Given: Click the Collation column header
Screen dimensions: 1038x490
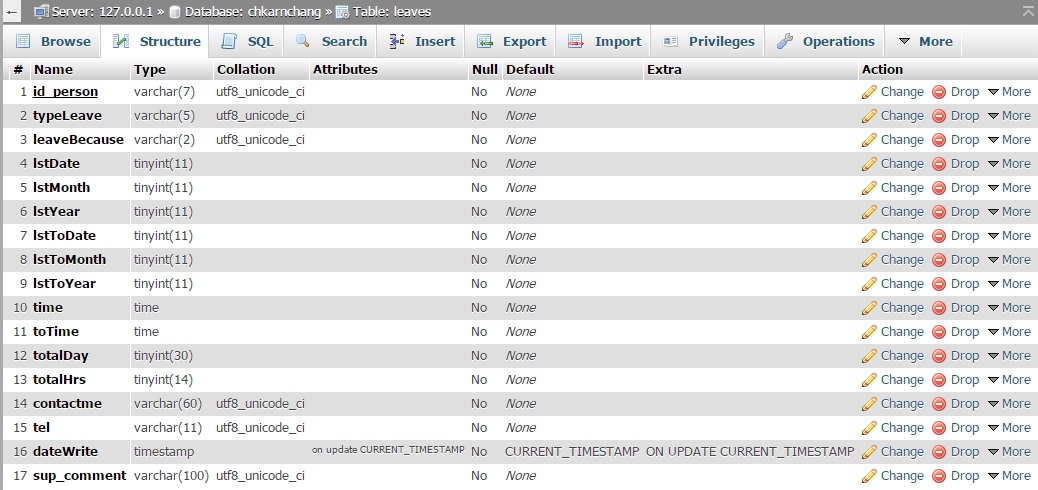Looking at the screenshot, I should point(246,70).
